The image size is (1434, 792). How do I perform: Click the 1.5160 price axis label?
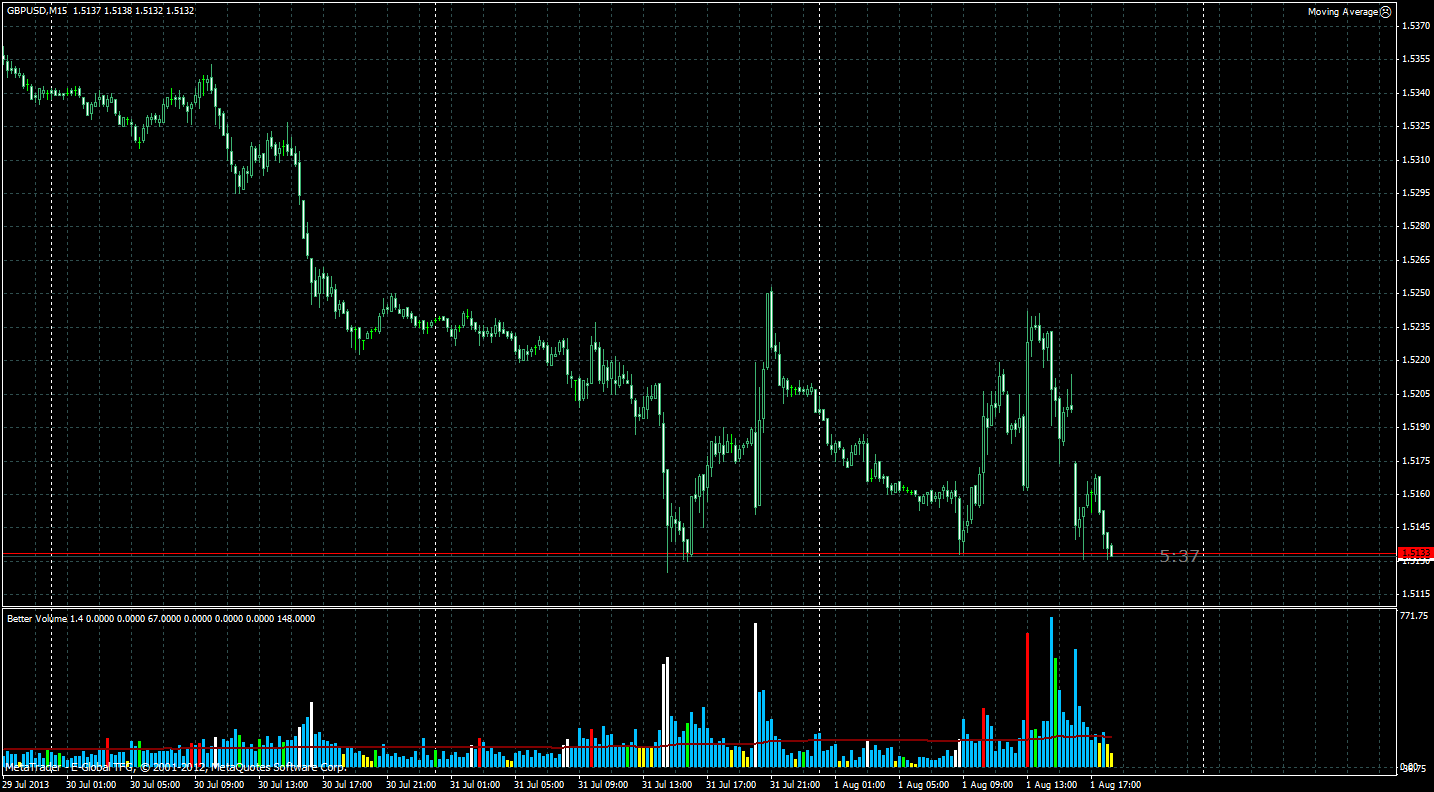point(1415,493)
